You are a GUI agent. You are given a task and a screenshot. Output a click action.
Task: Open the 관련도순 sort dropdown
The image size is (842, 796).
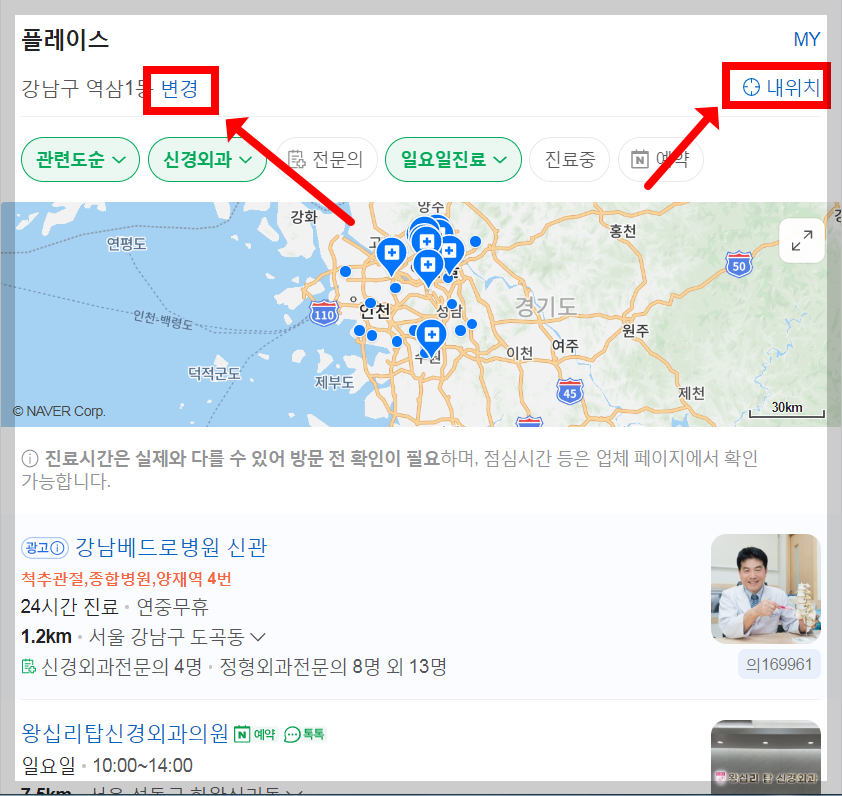[x=81, y=160]
